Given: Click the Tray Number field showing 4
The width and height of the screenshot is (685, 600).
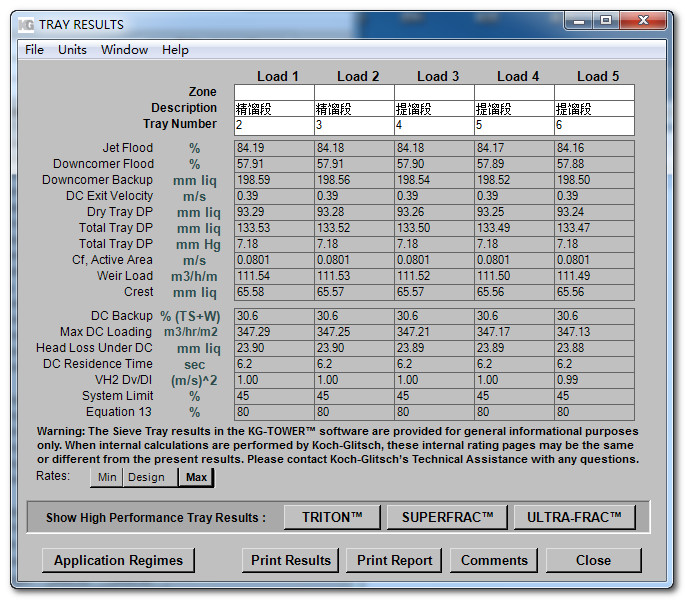Looking at the screenshot, I should pos(434,125).
